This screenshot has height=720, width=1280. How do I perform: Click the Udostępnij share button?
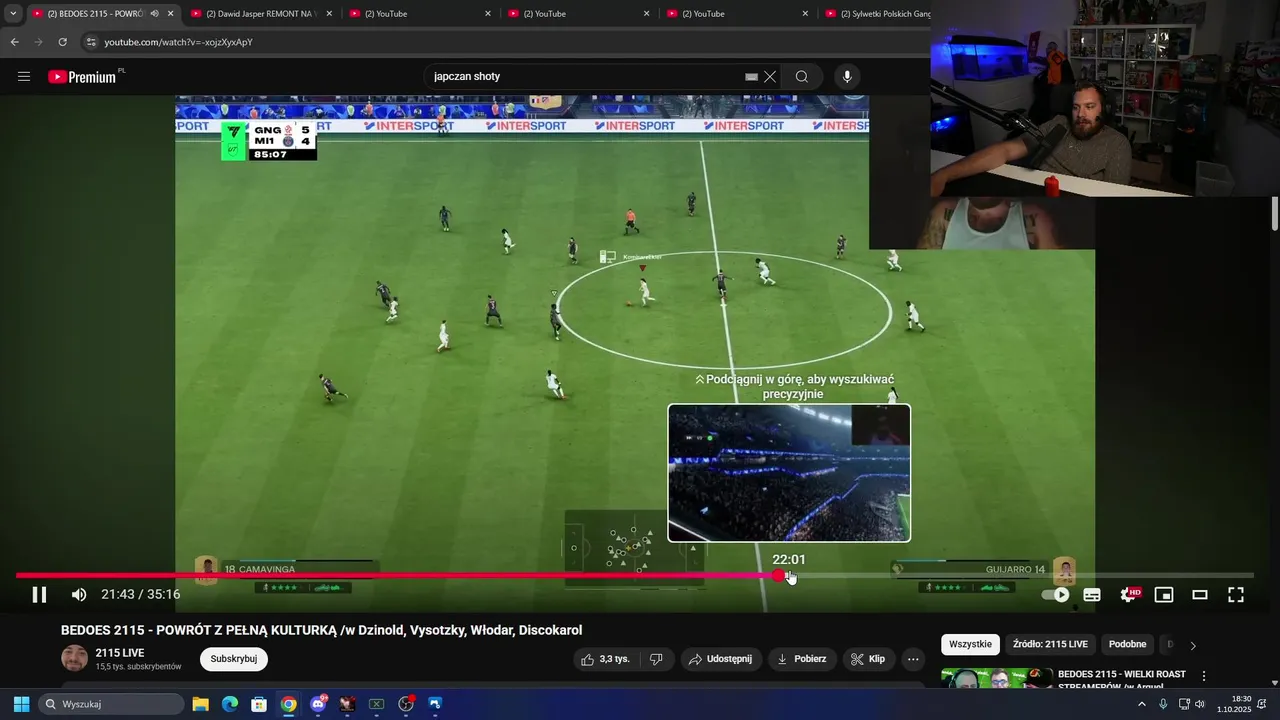[721, 659]
